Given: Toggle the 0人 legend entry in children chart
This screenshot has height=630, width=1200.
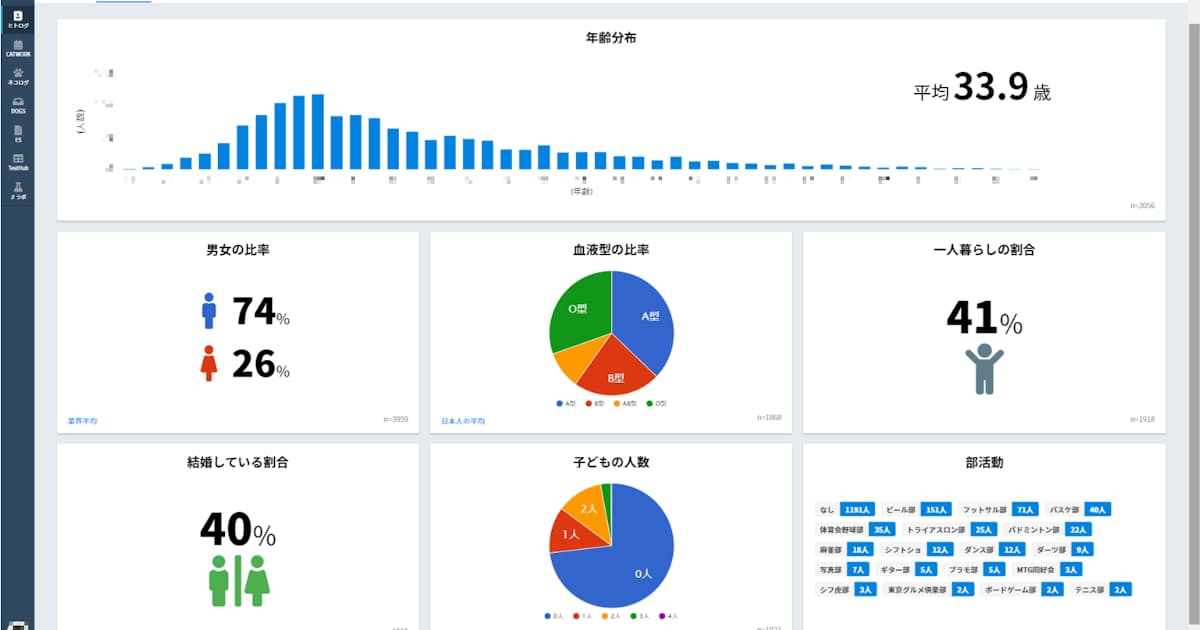Looking at the screenshot, I should click(554, 616).
